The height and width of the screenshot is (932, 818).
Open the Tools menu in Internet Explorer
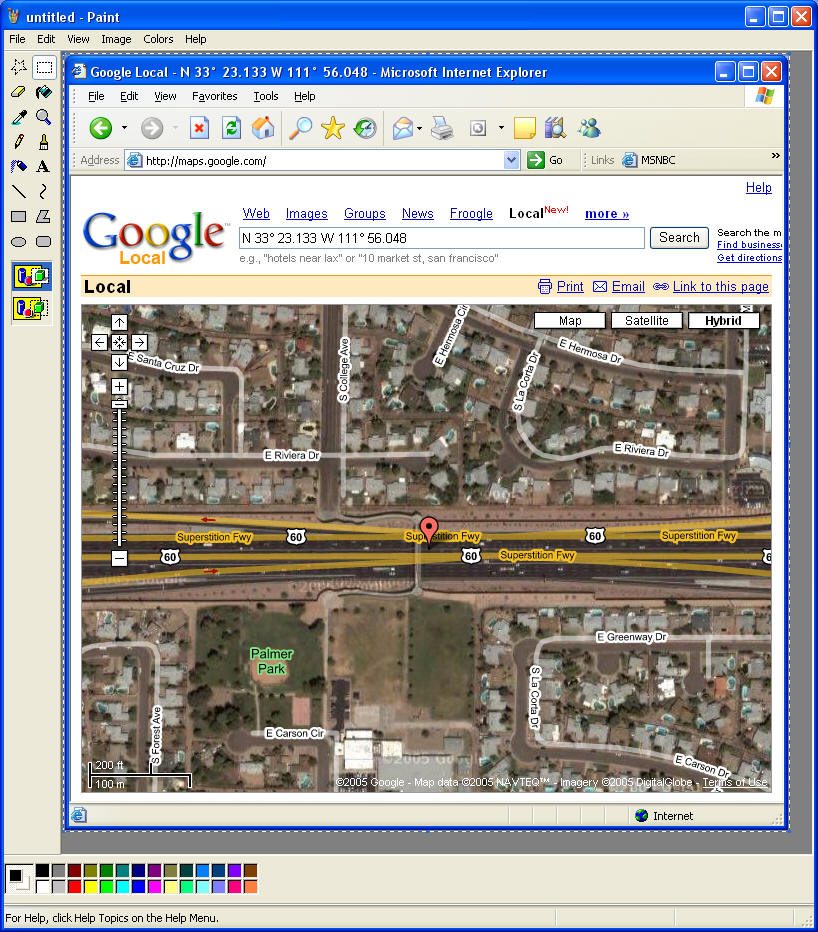coord(266,96)
